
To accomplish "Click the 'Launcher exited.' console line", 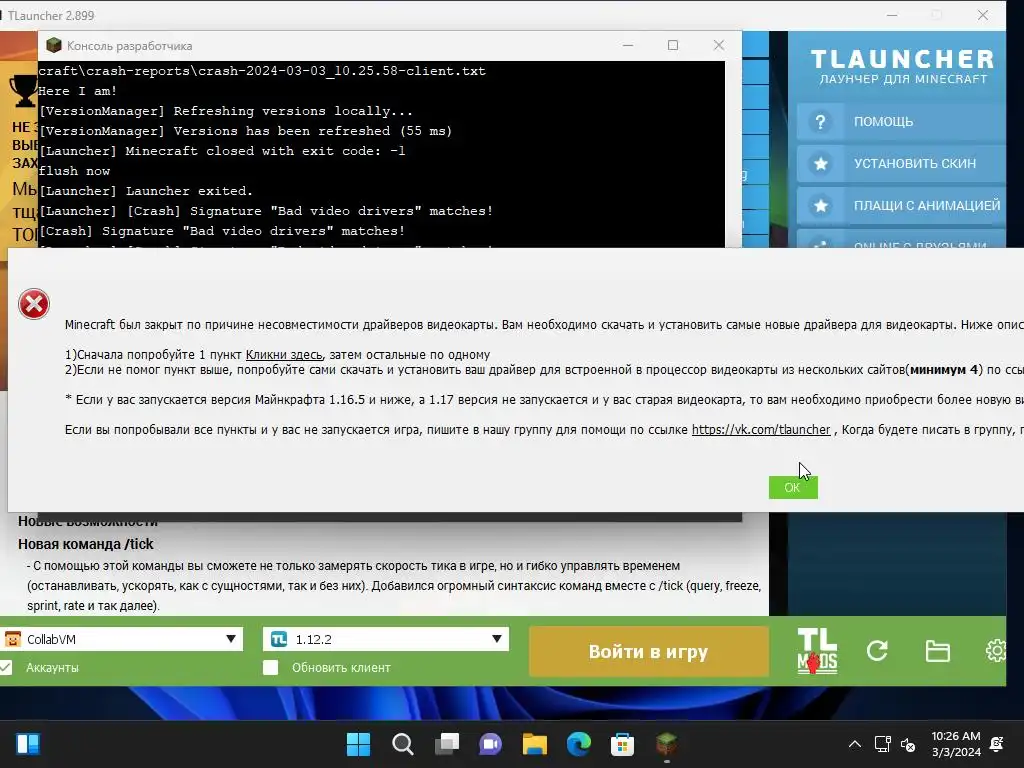I will coord(146,191).
